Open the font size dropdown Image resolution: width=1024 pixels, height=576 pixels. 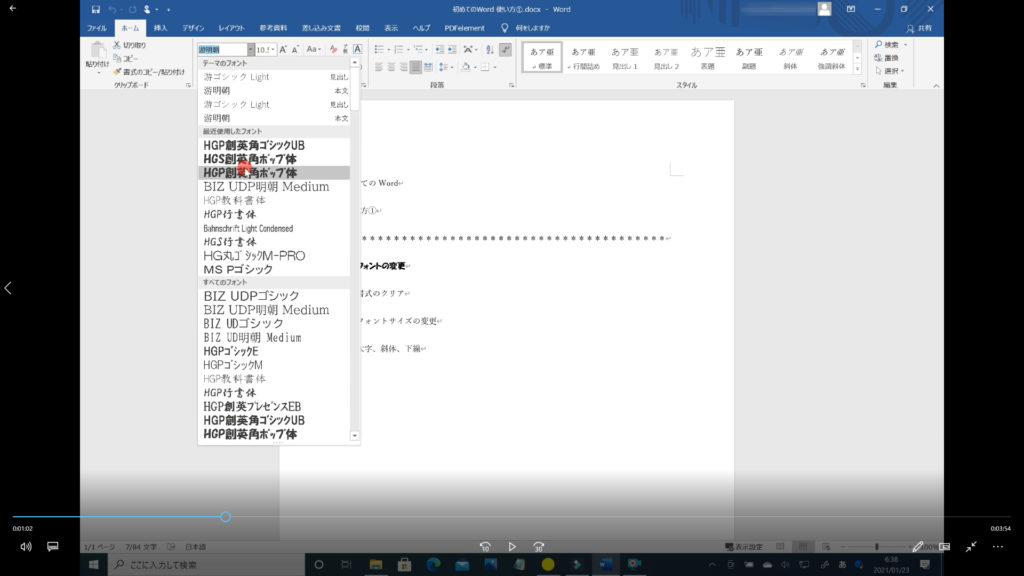coord(274,49)
